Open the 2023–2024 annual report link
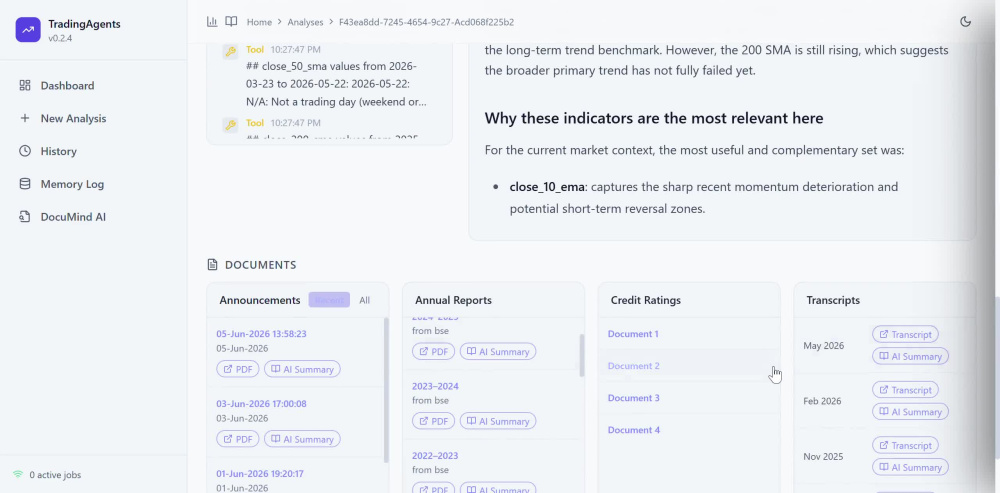This screenshot has height=493, width=1000. 435,386
